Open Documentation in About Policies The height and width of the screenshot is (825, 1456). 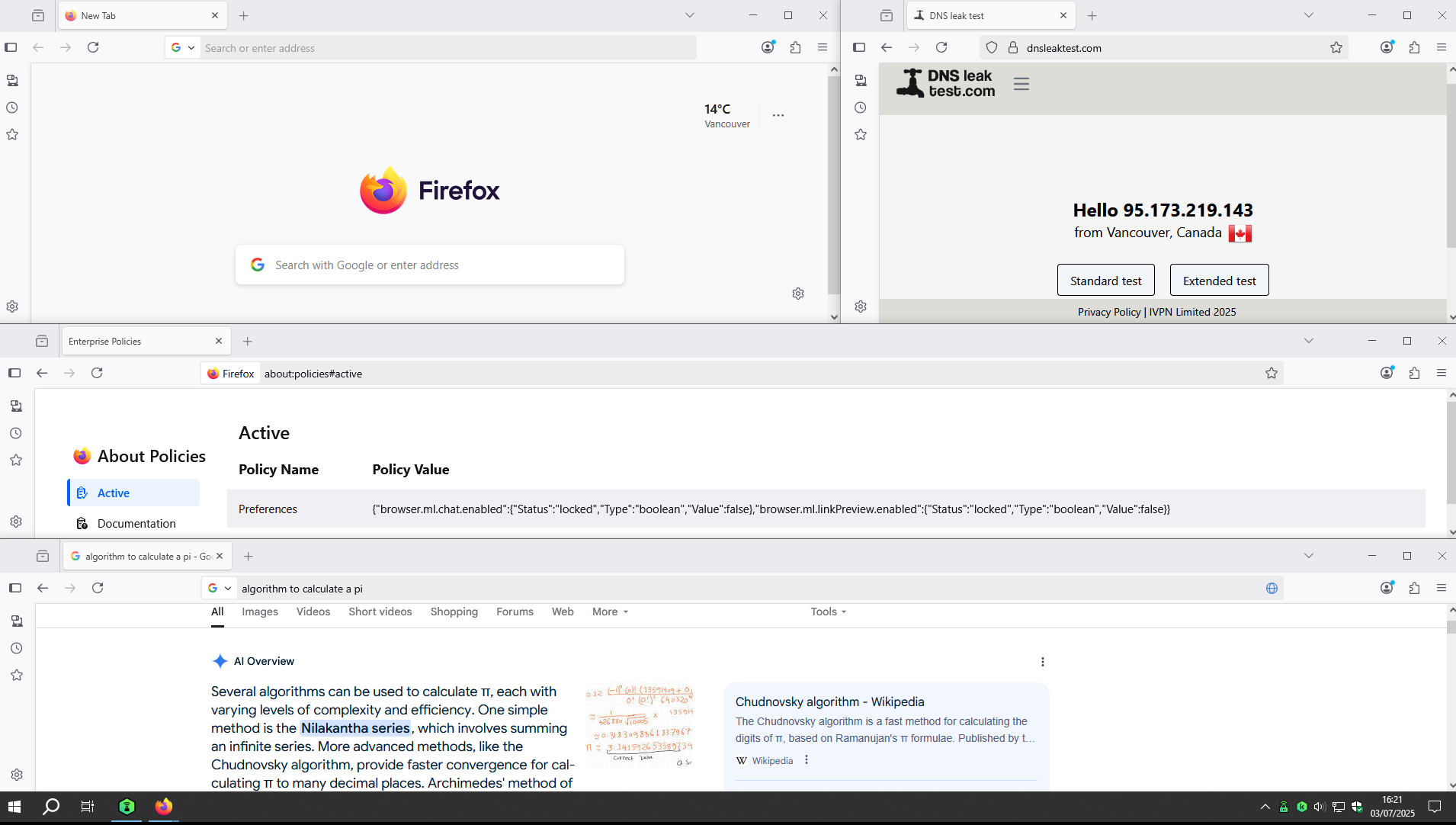coord(136,523)
